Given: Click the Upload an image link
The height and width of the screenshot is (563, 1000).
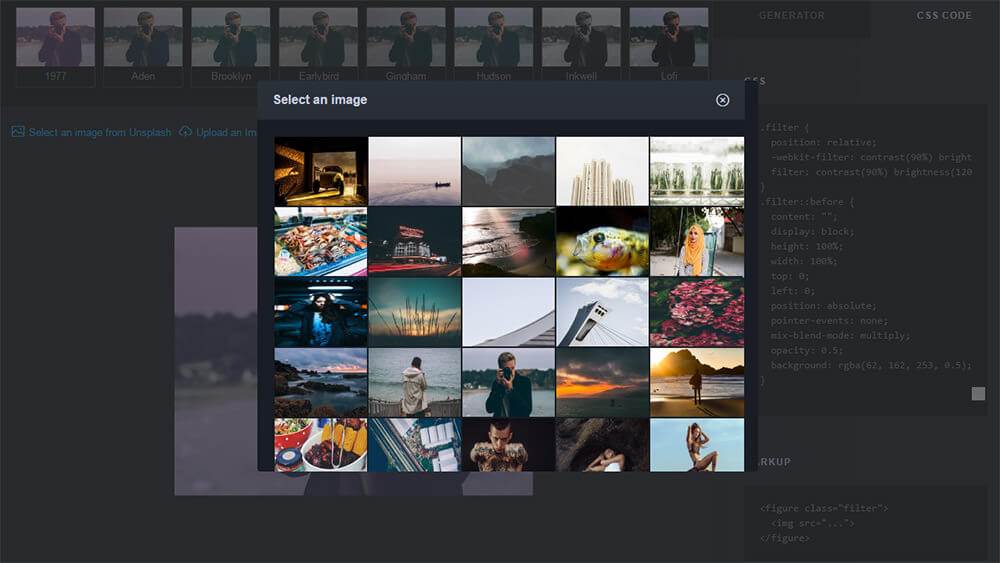Looking at the screenshot, I should coord(226,133).
